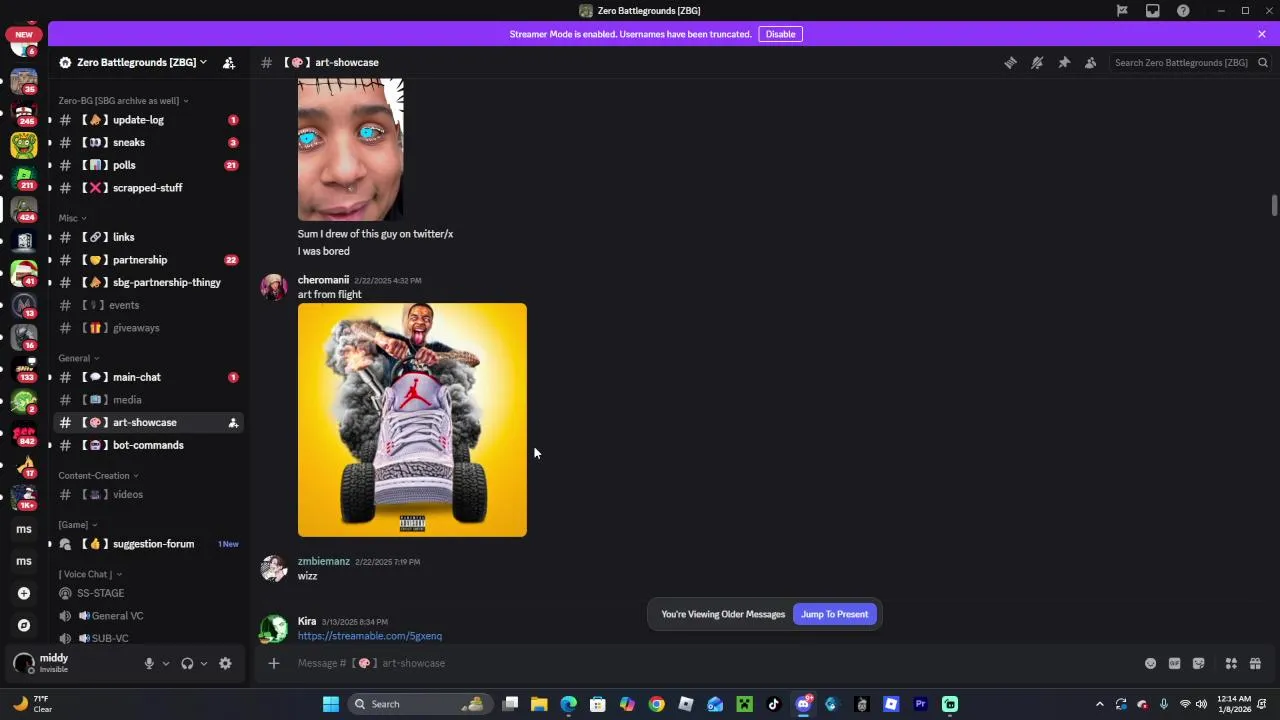Open the sneaker car album art image
1280x720 pixels.
[x=412, y=420]
